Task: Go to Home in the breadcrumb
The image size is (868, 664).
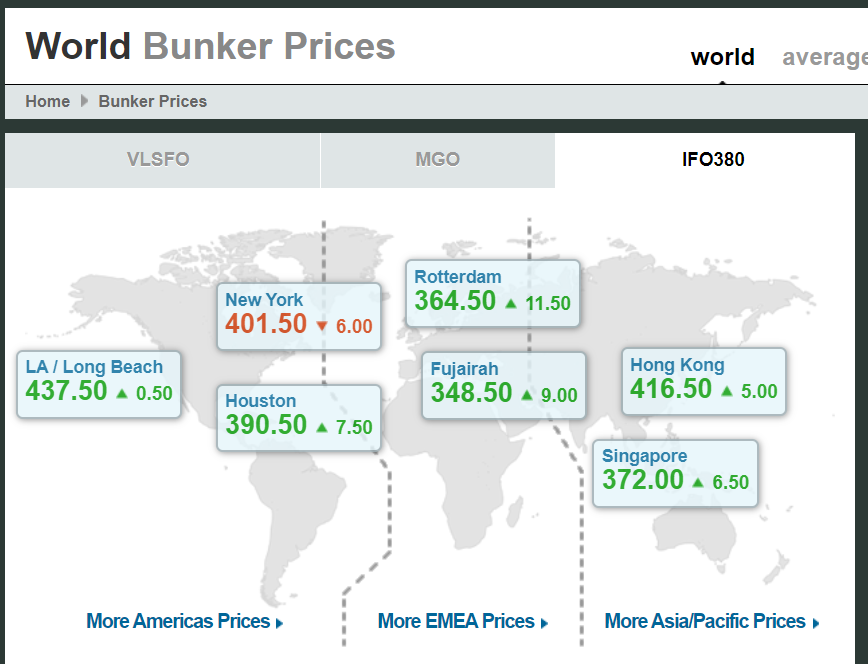Action: (47, 101)
